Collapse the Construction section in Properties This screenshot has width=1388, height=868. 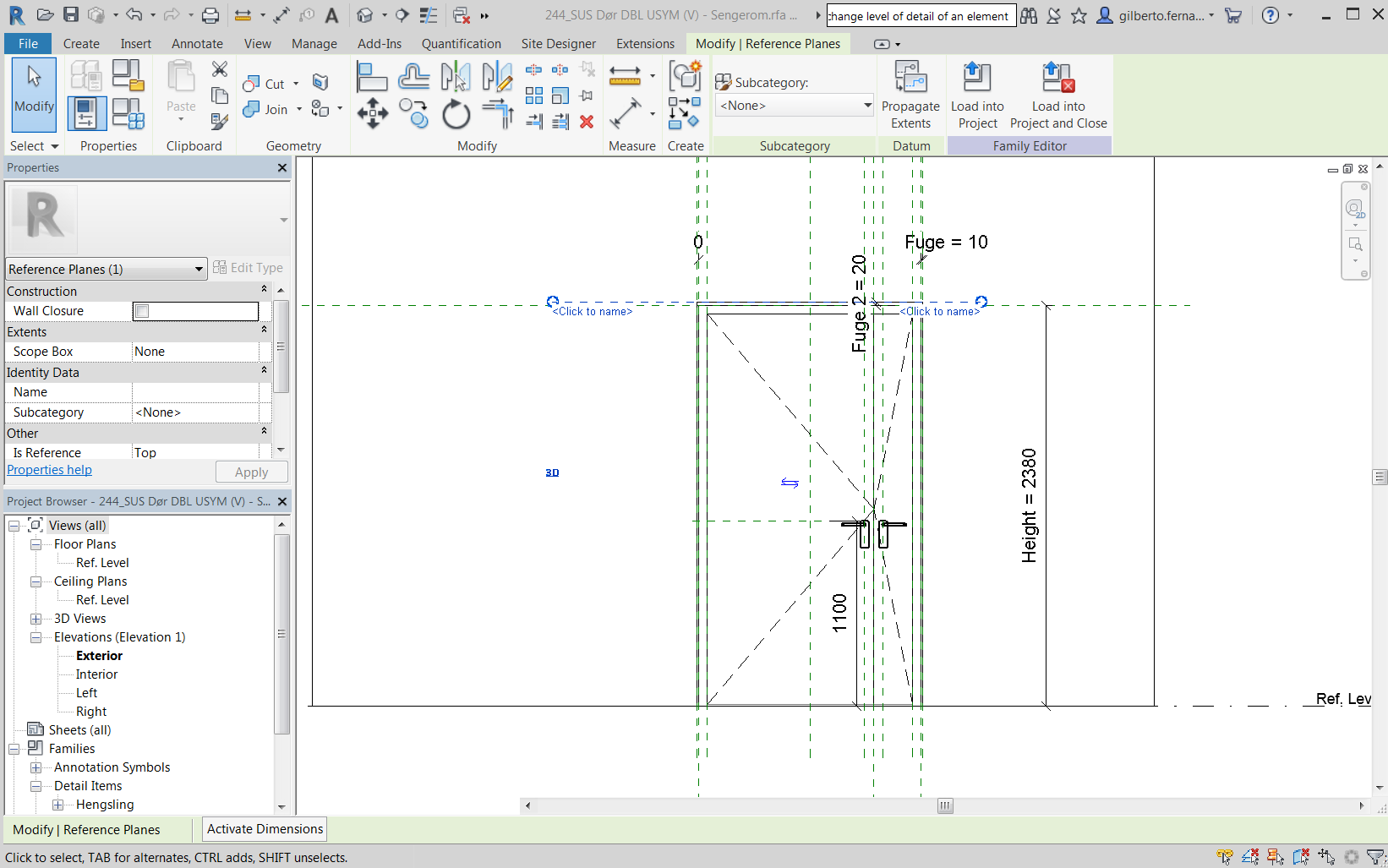click(263, 290)
